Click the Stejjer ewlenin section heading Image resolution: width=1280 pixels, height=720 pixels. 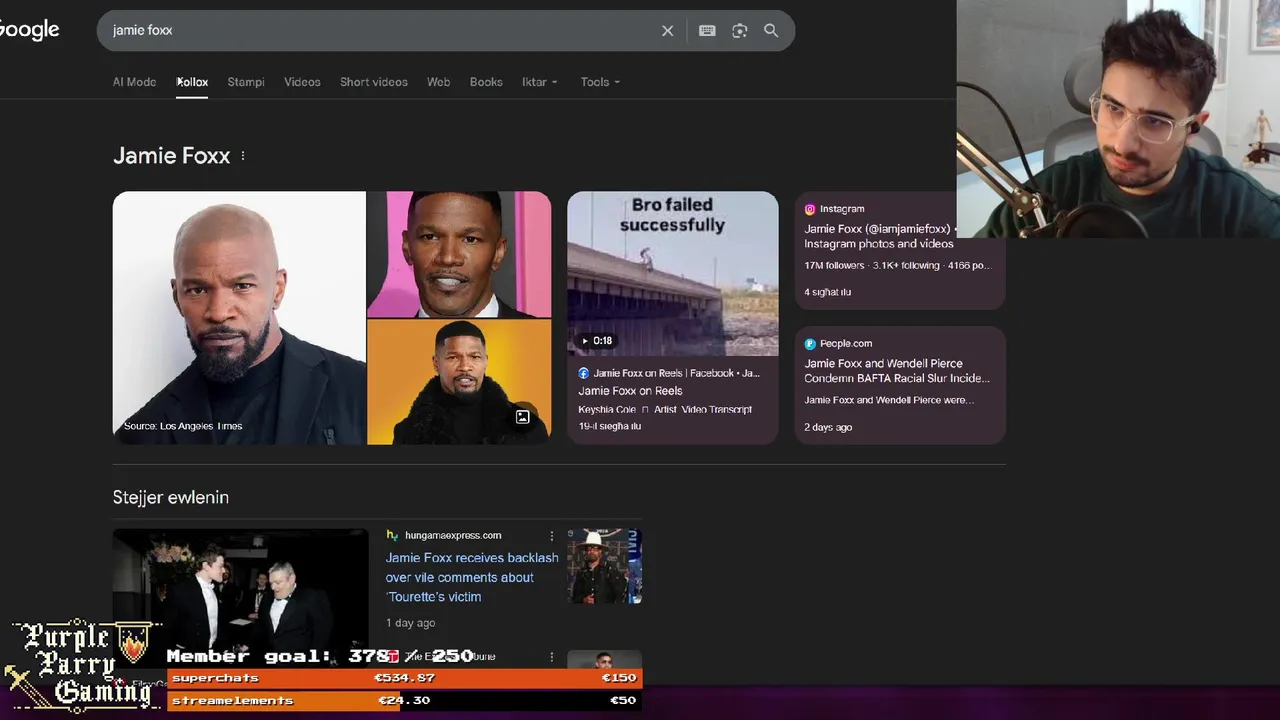pyautogui.click(x=171, y=497)
